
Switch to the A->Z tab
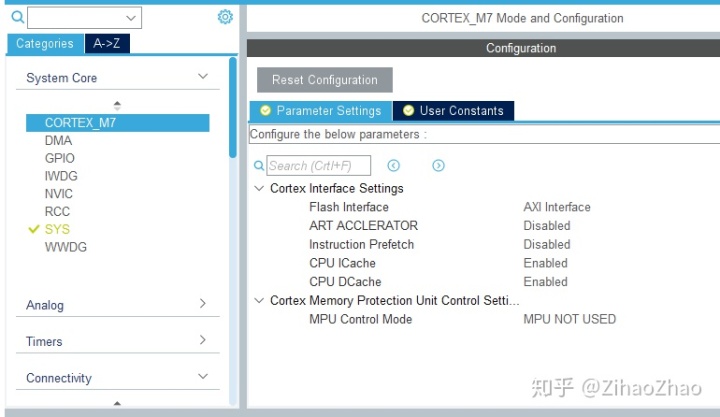[107, 44]
